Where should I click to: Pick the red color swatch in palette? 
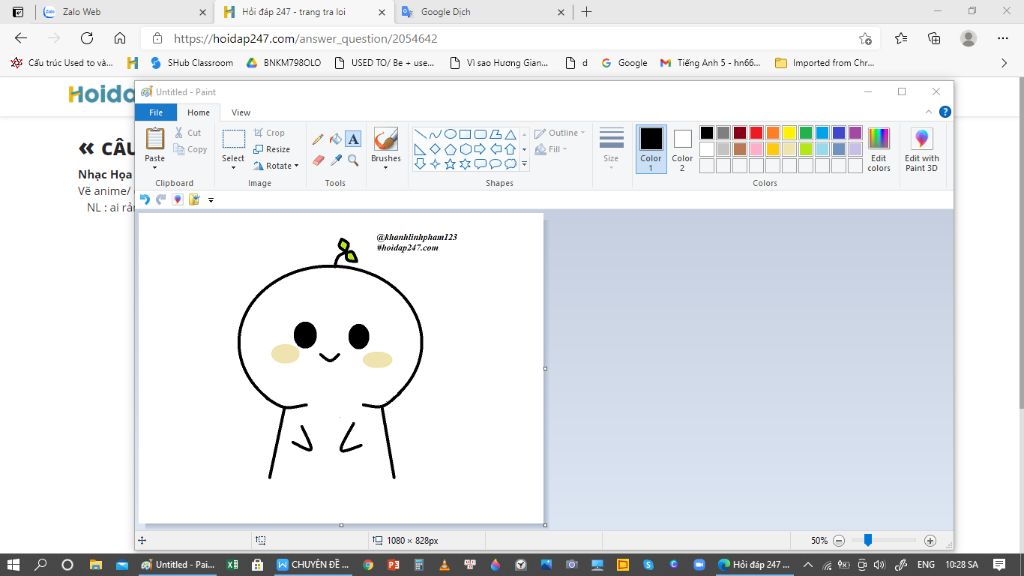point(756,133)
